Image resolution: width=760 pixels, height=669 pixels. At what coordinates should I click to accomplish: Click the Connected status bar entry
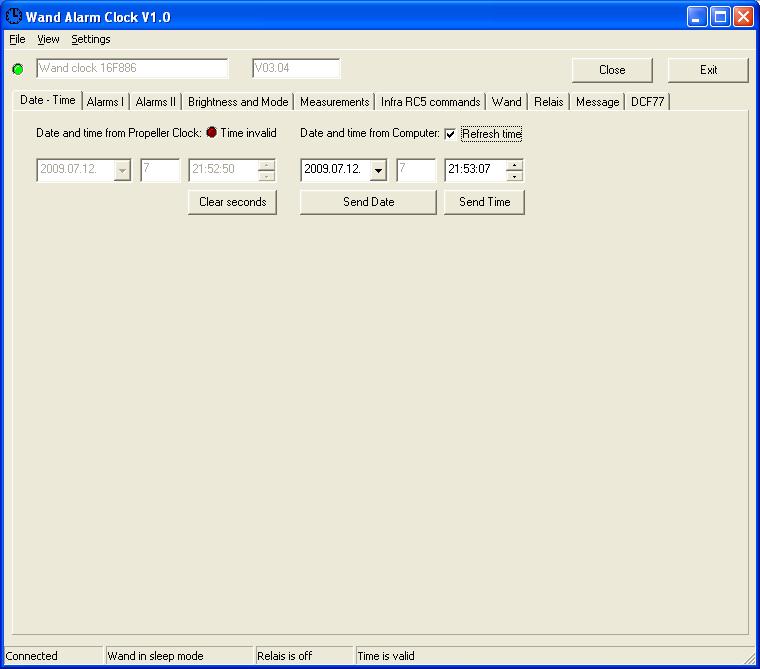[53, 656]
